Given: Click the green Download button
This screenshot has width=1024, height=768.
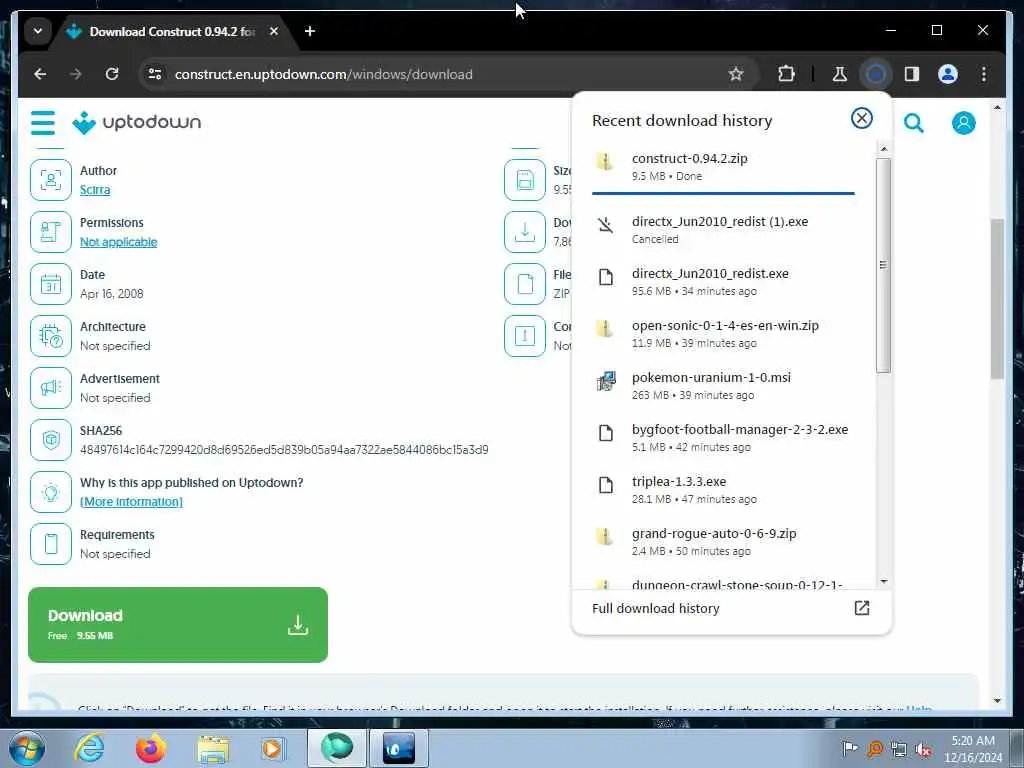Looking at the screenshot, I should [178, 624].
